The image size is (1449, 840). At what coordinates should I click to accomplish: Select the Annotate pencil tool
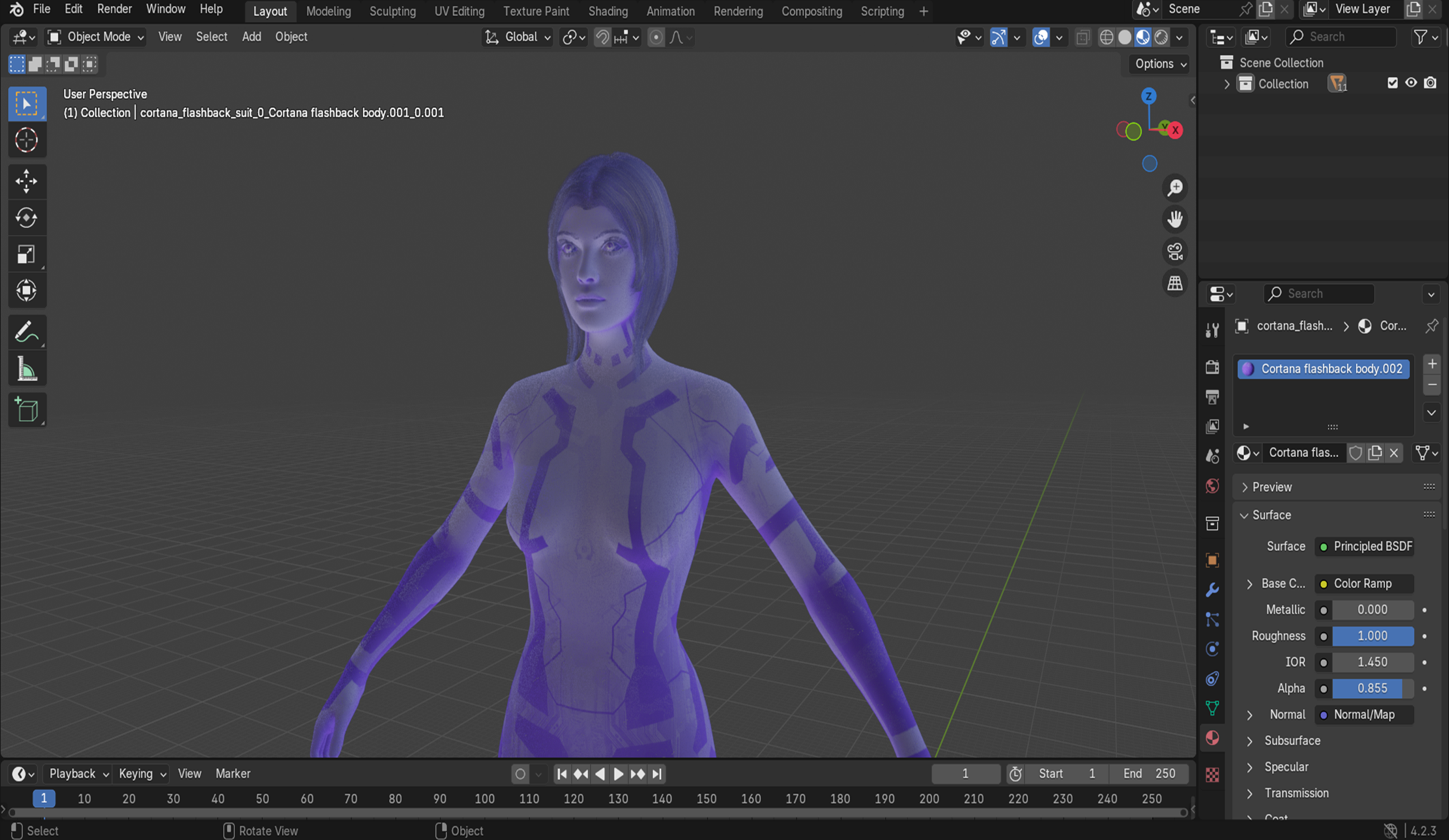(x=27, y=332)
